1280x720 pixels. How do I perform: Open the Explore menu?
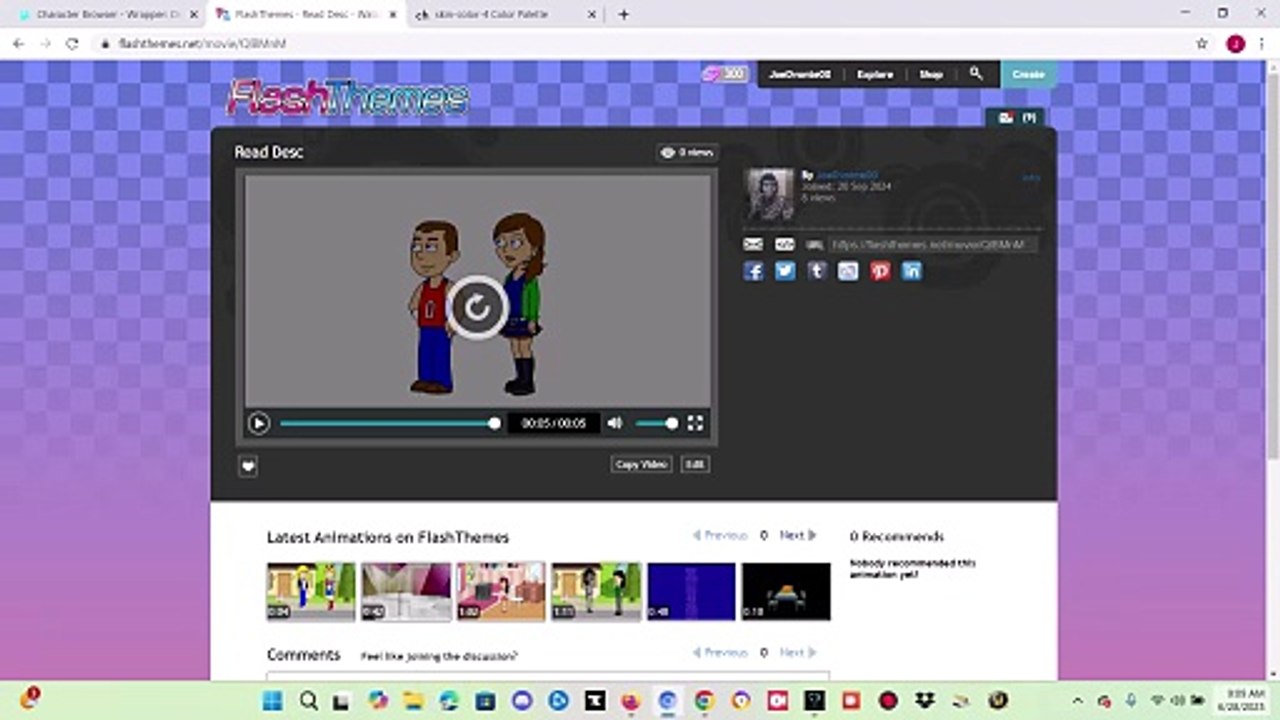[x=875, y=74]
